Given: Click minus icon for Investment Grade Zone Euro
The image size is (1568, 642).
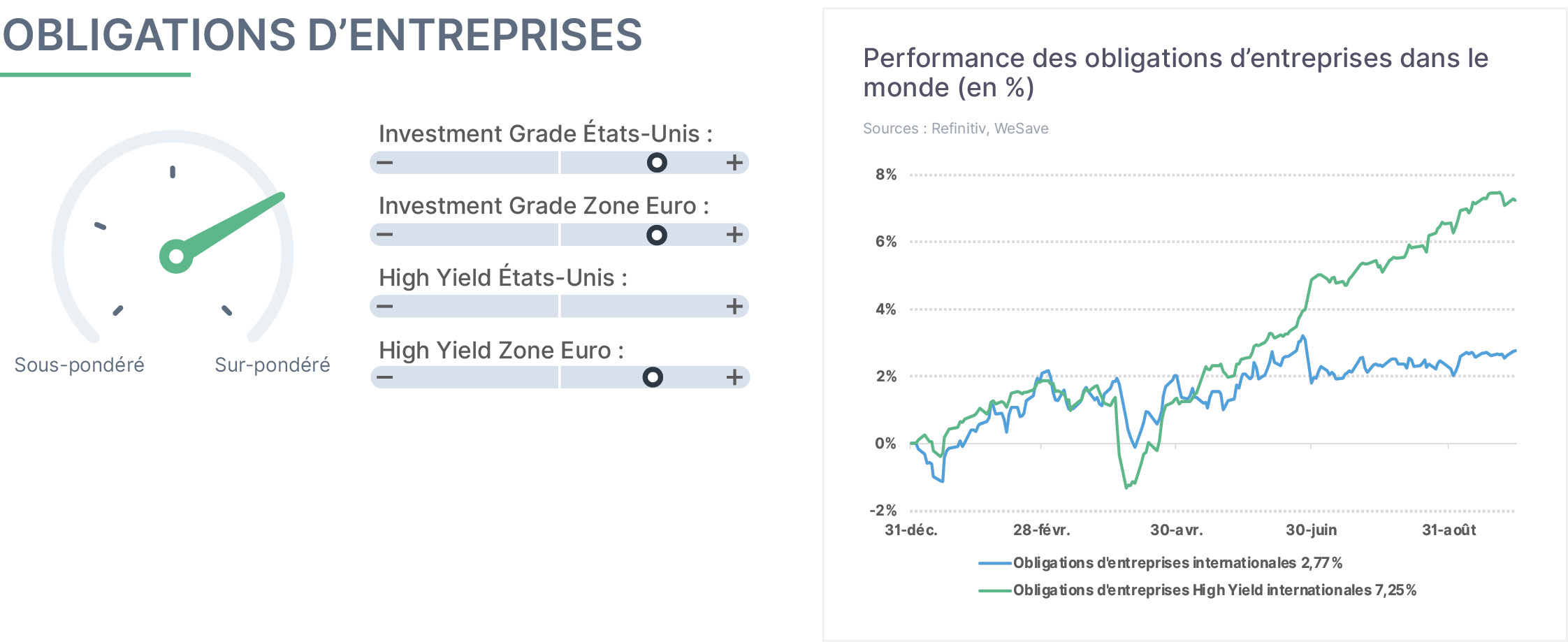Looking at the screenshot, I should [x=384, y=235].
